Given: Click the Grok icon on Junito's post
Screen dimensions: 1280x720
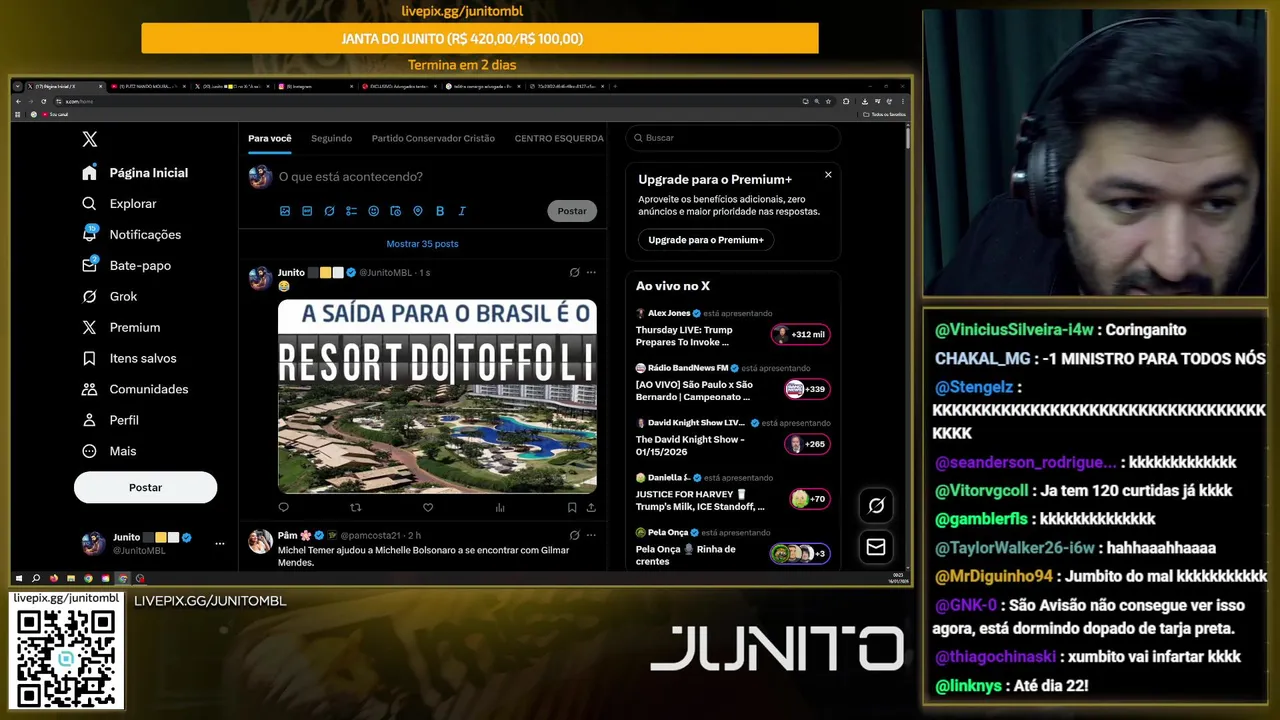Looking at the screenshot, I should point(574,272).
